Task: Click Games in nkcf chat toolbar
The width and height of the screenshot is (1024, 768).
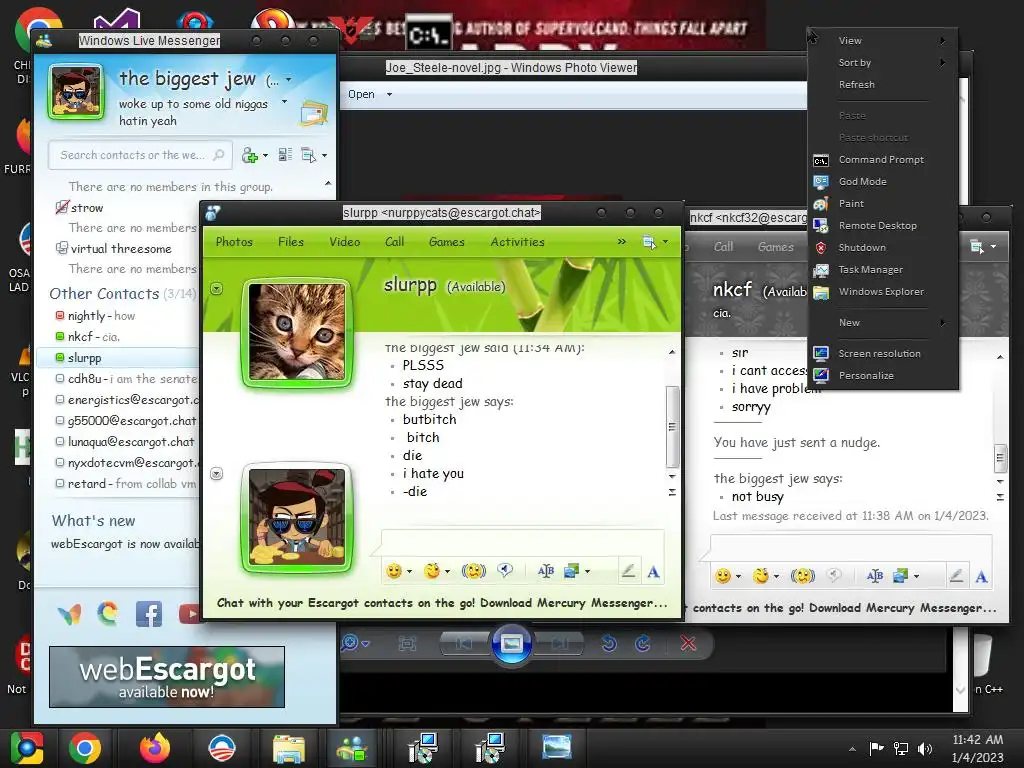Action: click(776, 247)
